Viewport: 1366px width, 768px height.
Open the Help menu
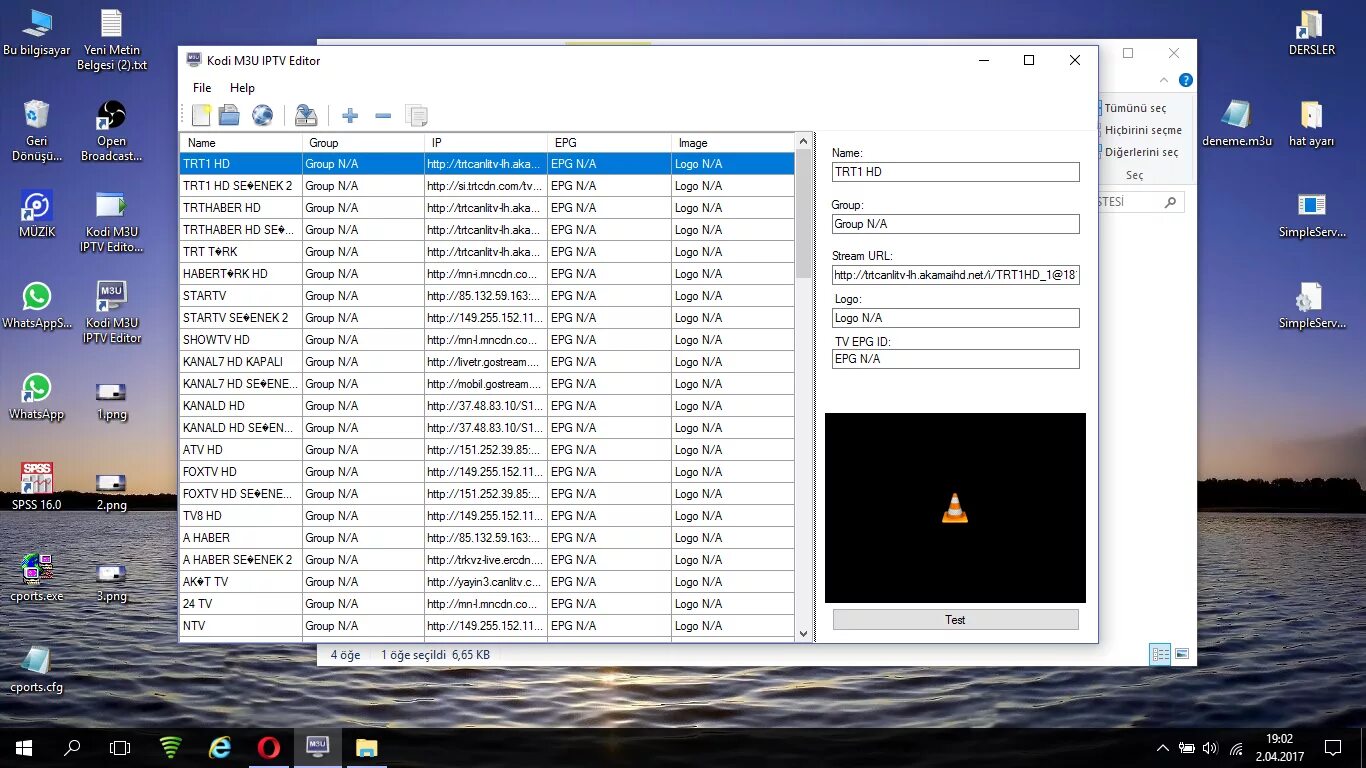click(x=242, y=88)
